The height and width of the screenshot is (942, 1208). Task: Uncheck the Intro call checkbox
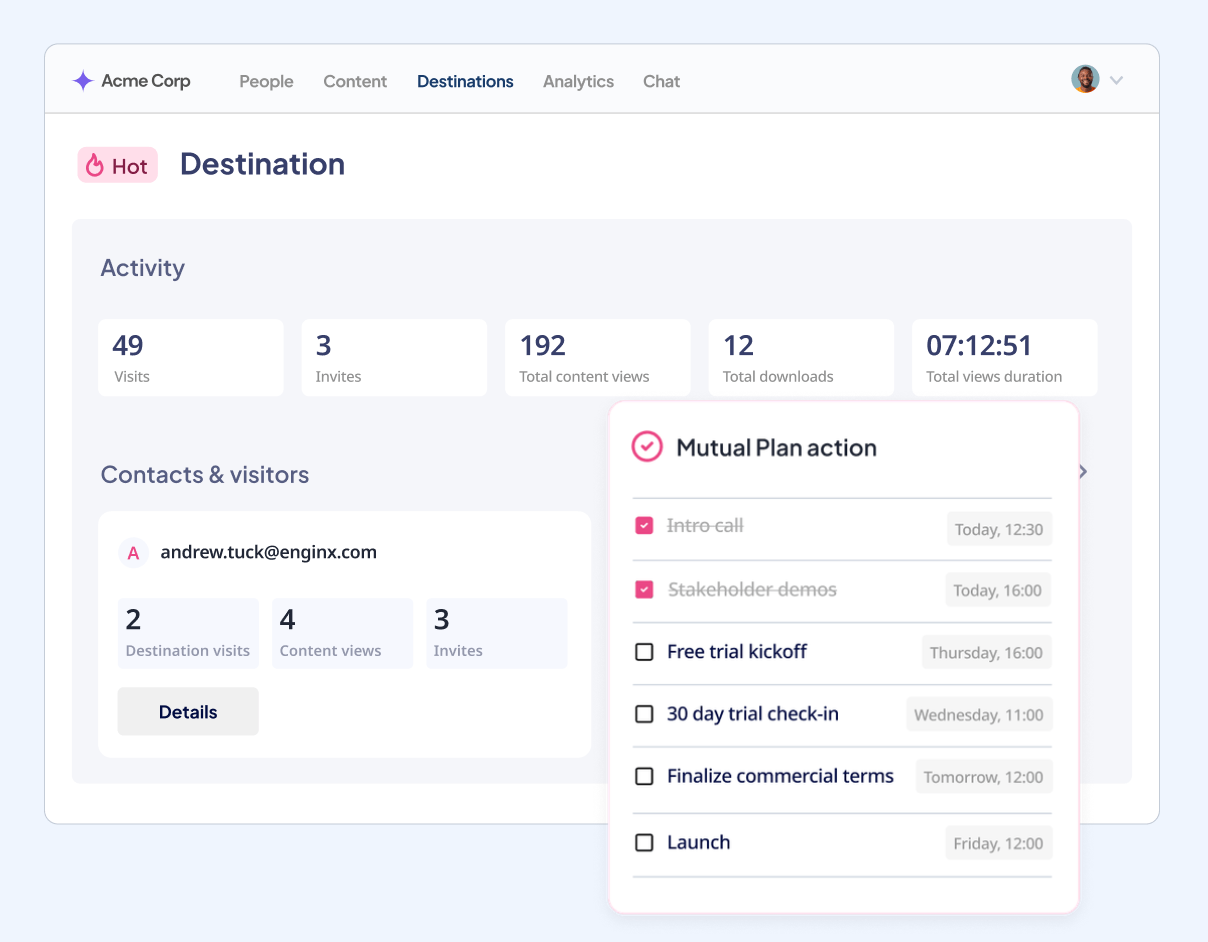point(645,526)
